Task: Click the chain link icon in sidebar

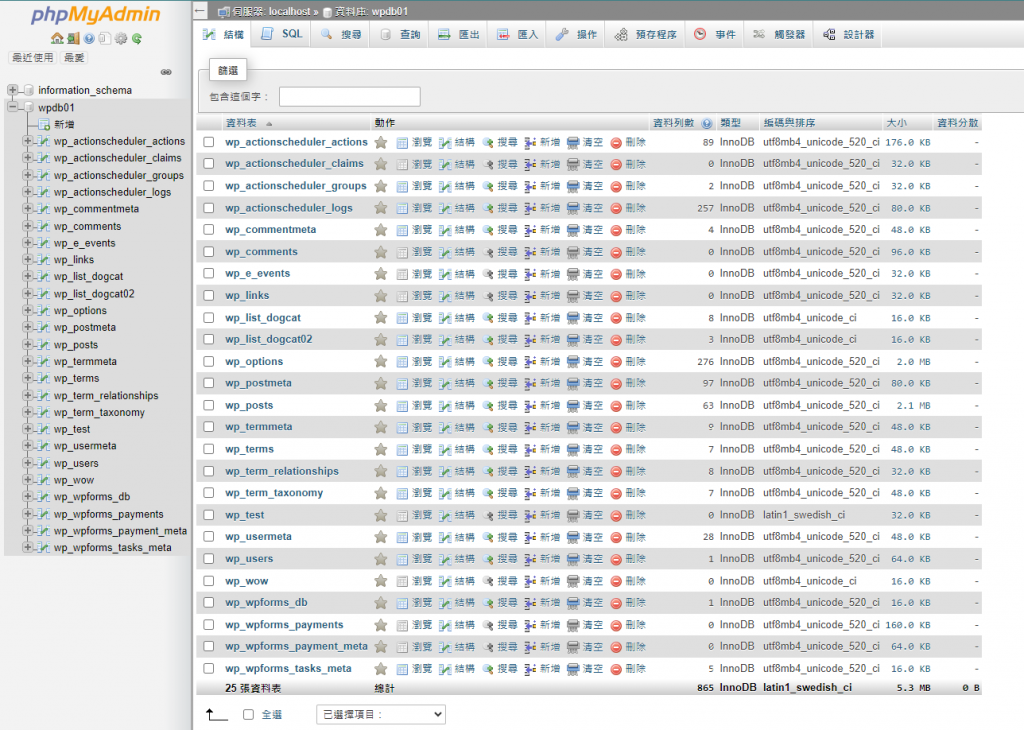Action: (x=166, y=72)
